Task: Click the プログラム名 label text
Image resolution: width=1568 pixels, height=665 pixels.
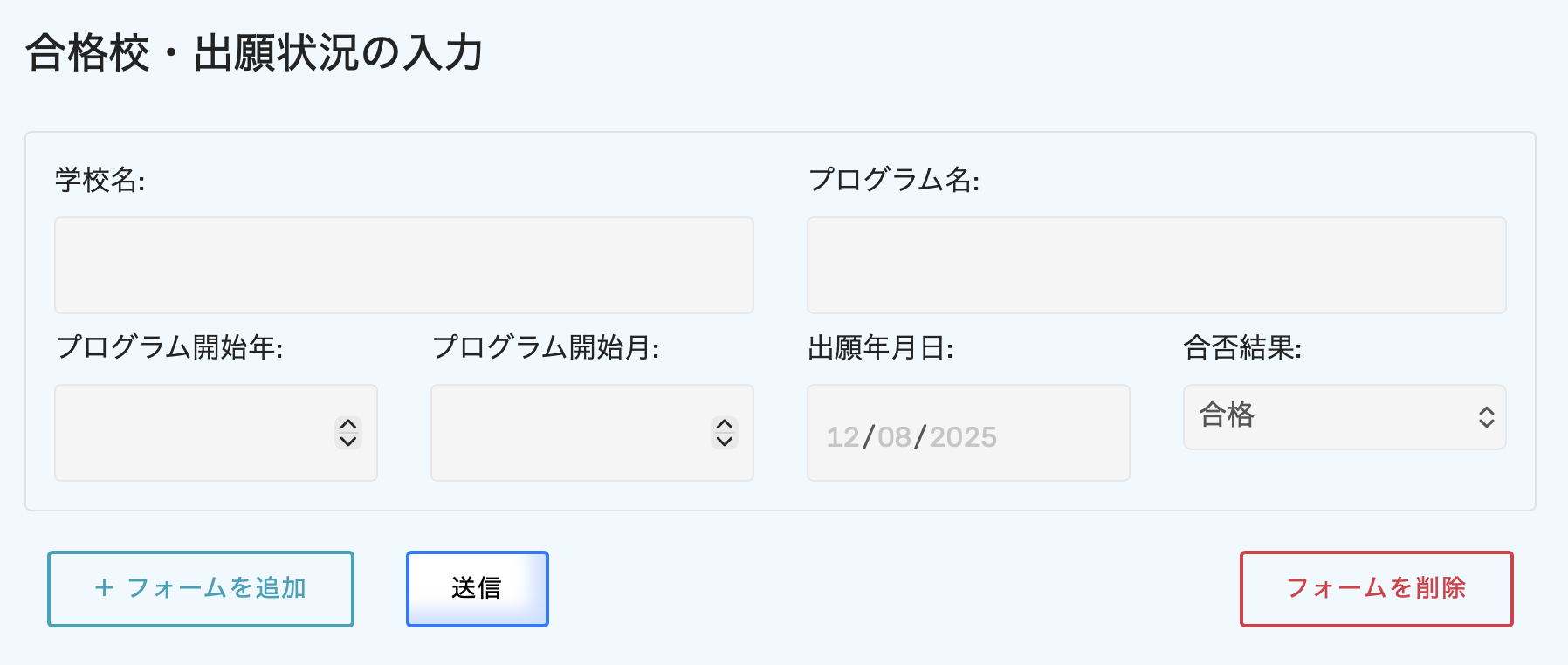Action: click(x=893, y=180)
